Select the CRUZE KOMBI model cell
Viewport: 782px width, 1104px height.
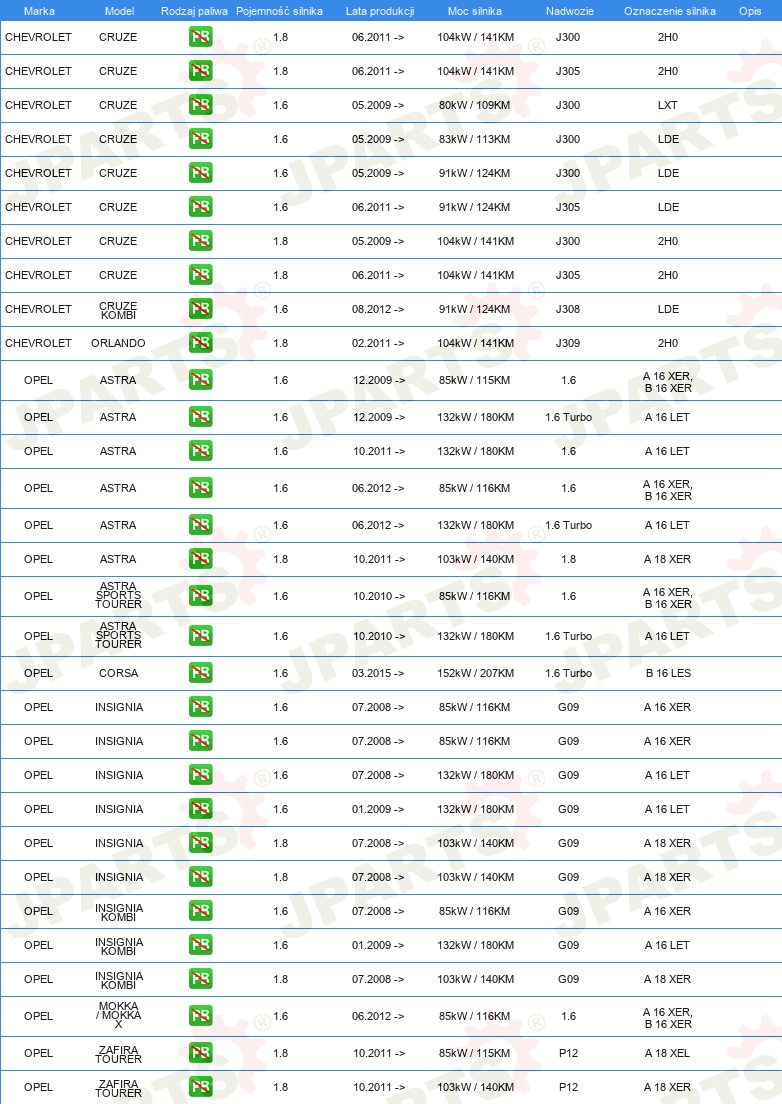point(118,310)
